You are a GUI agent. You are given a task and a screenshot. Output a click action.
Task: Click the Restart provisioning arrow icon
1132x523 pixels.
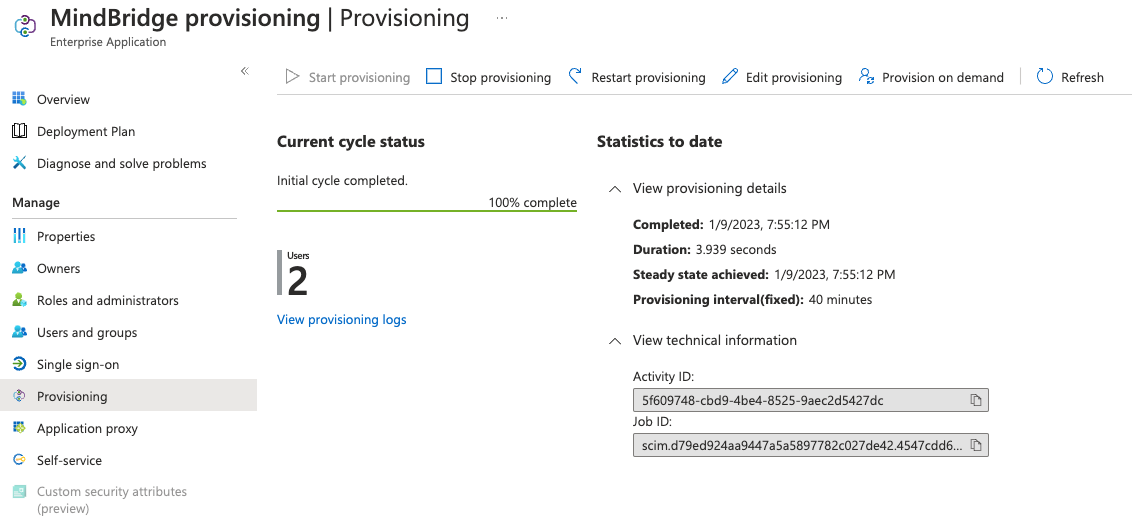[x=575, y=77]
